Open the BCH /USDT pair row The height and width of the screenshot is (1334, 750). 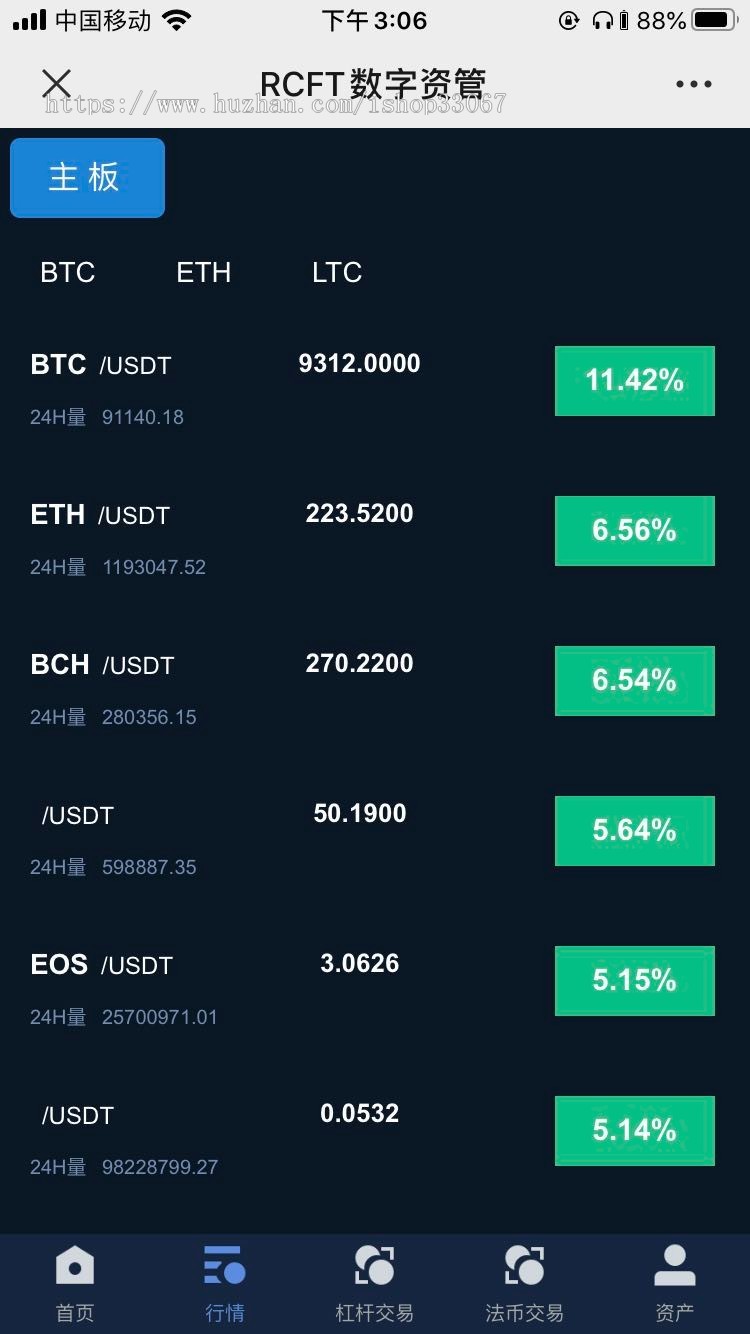click(102, 666)
